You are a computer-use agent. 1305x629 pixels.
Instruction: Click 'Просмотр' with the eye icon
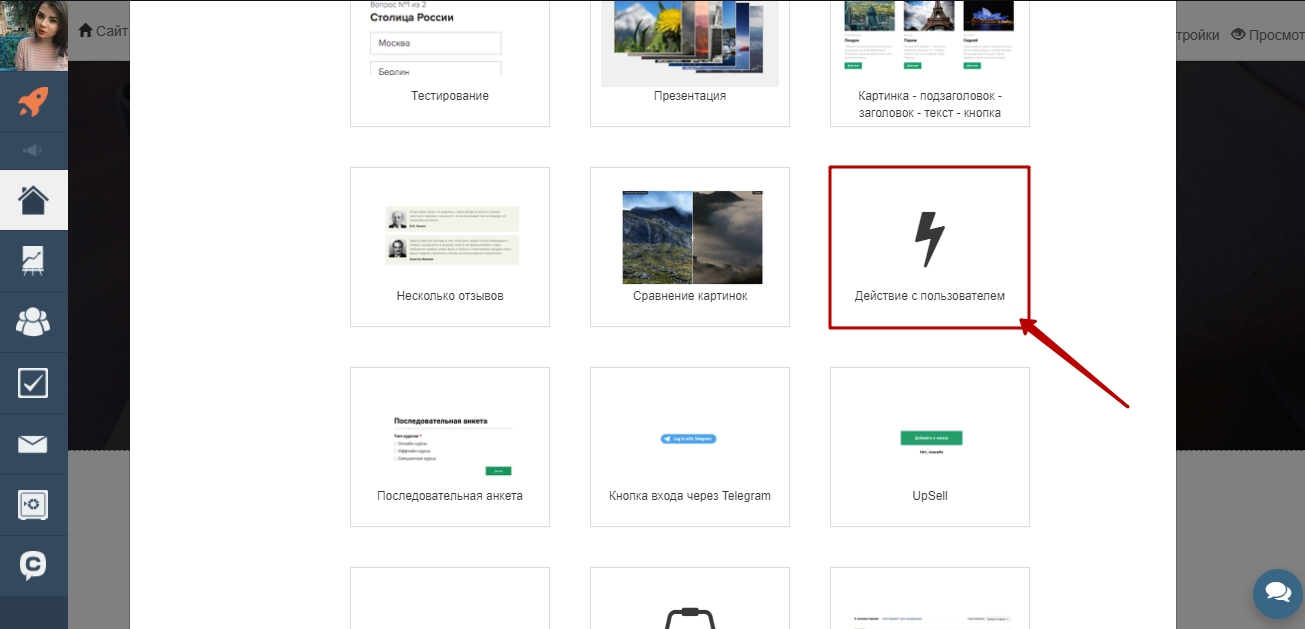click(x=1267, y=34)
